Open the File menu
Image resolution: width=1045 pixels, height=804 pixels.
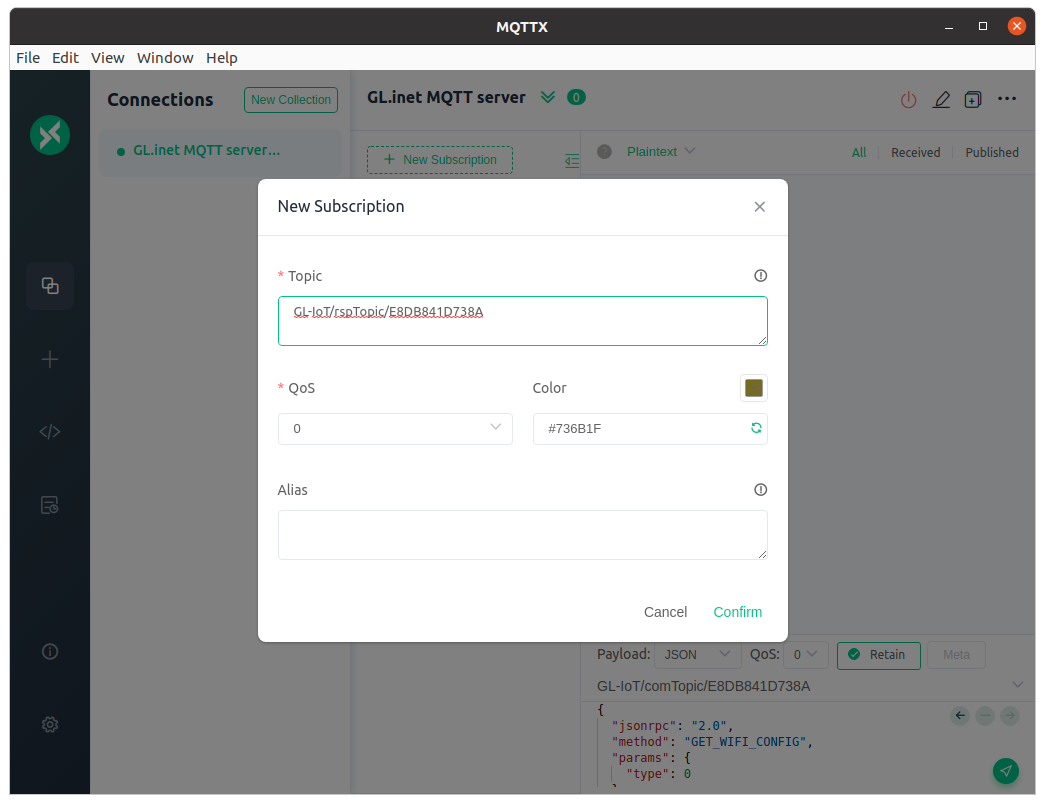point(28,58)
